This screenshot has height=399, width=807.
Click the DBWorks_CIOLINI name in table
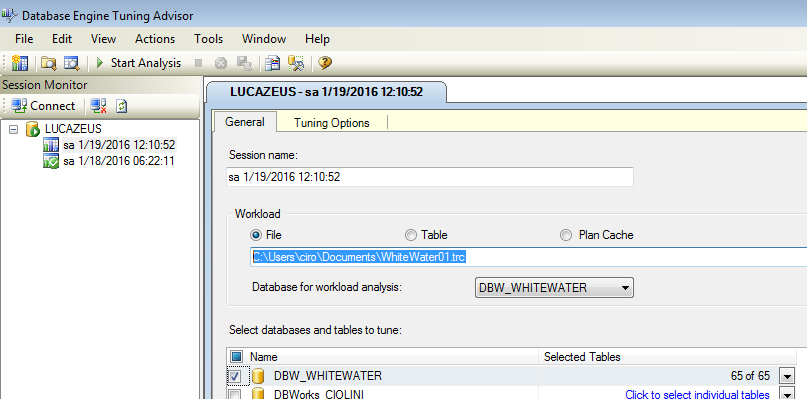click(320, 395)
